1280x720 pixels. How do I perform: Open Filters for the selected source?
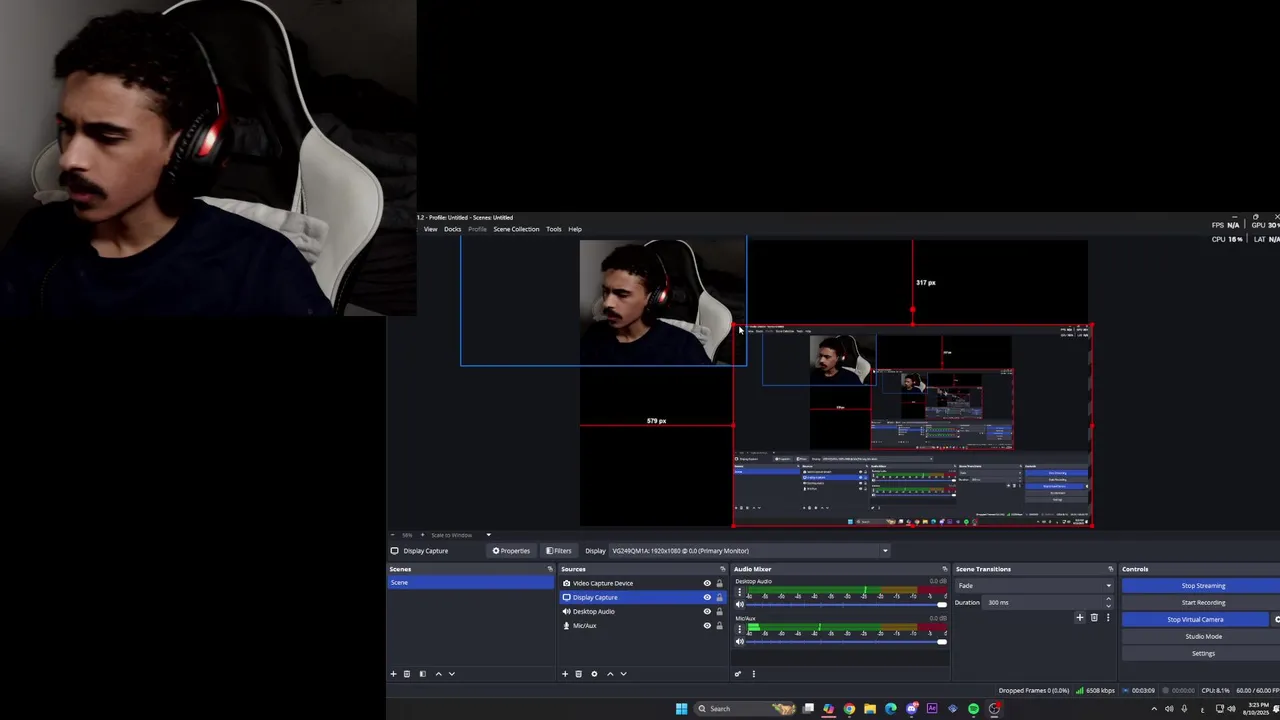pyautogui.click(x=559, y=551)
